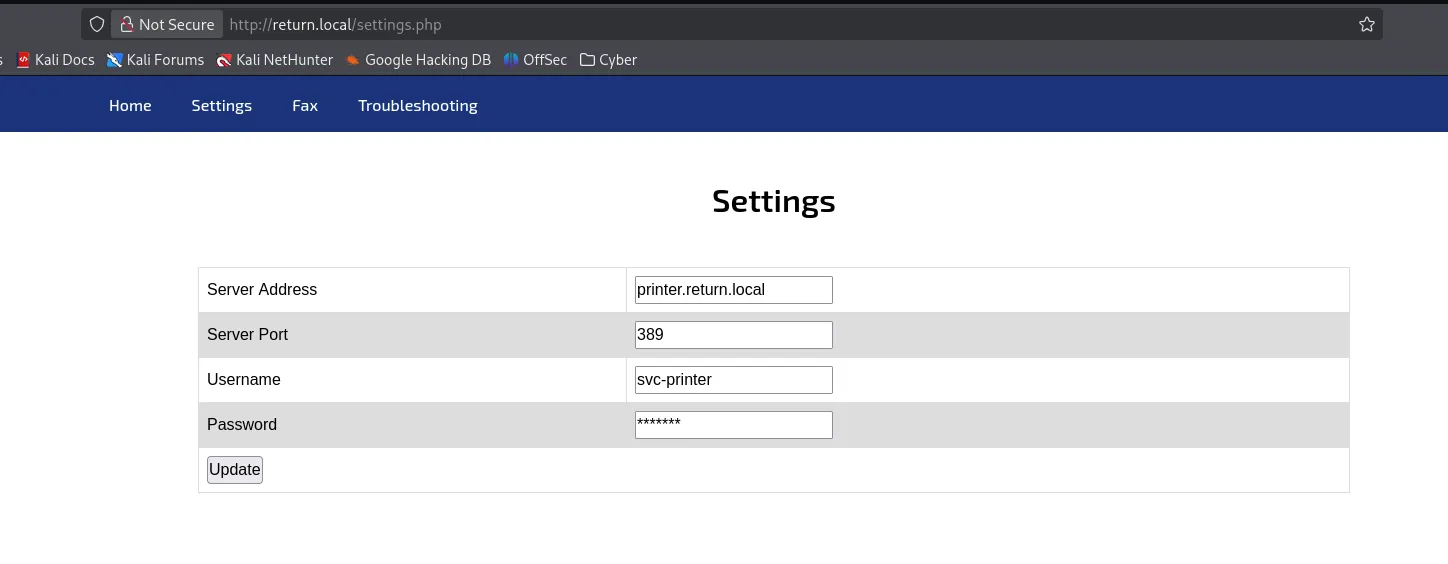Open the Troubleshooting page

[x=418, y=105]
